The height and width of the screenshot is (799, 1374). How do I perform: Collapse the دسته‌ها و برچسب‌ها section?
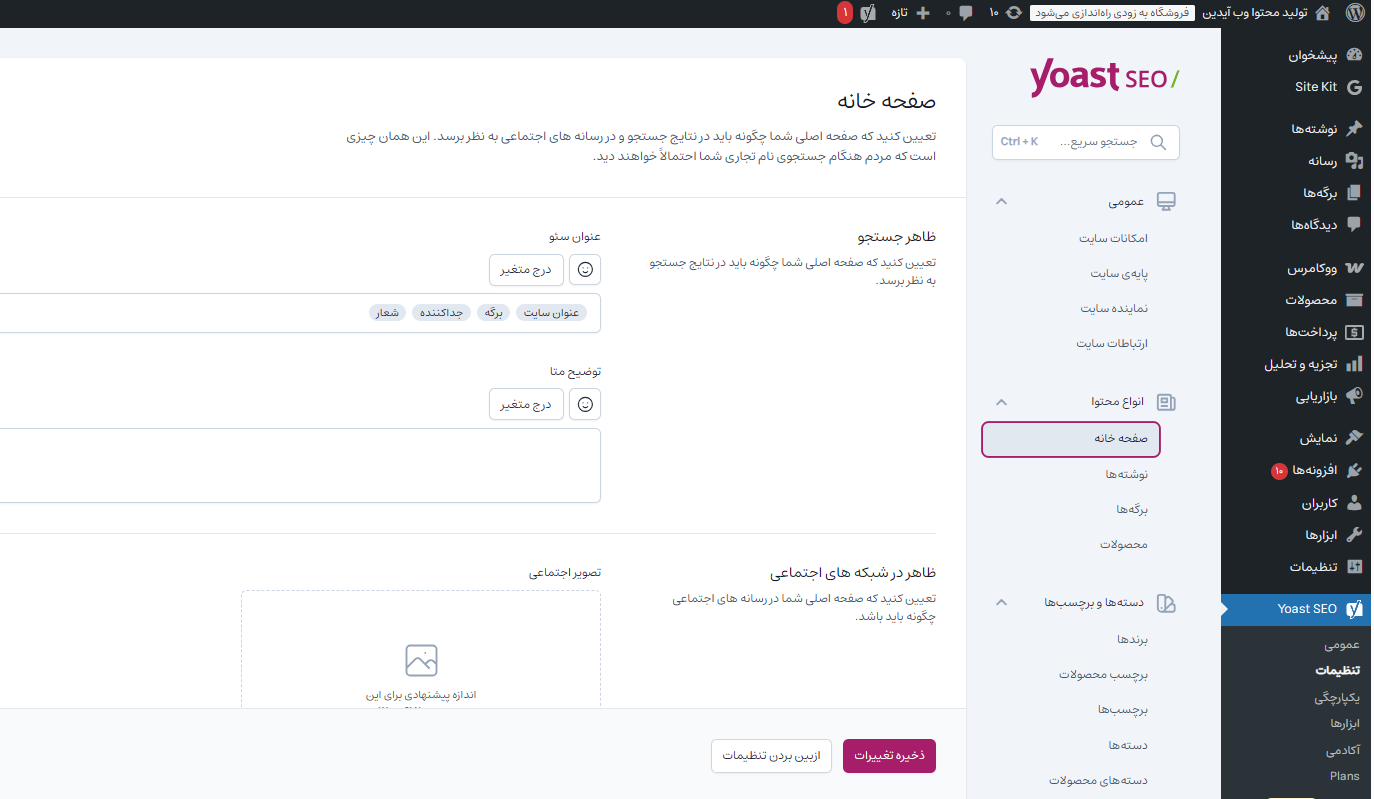pyautogui.click(x=1001, y=603)
